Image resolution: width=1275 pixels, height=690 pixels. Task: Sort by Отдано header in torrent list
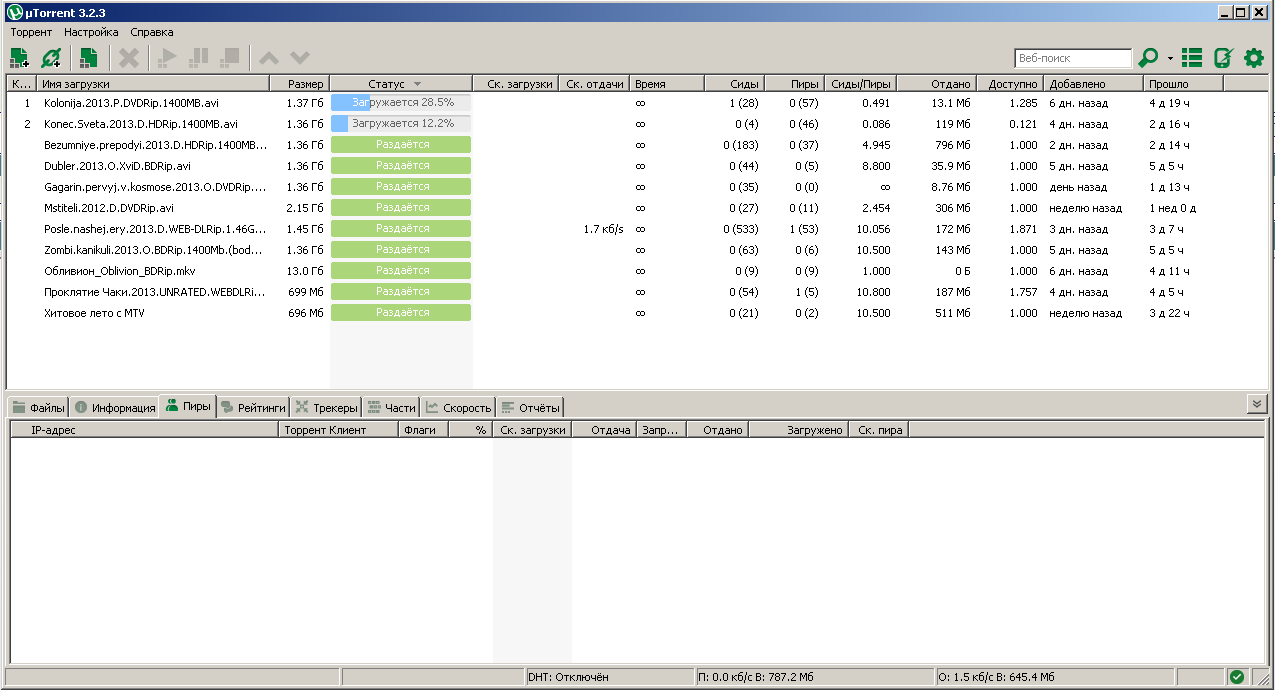pyautogui.click(x=936, y=84)
